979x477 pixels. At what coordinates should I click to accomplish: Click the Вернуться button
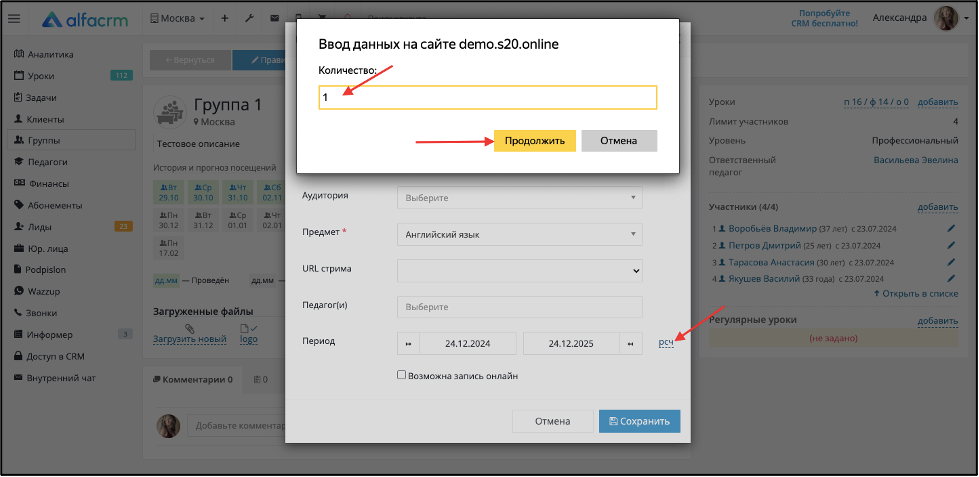190,60
